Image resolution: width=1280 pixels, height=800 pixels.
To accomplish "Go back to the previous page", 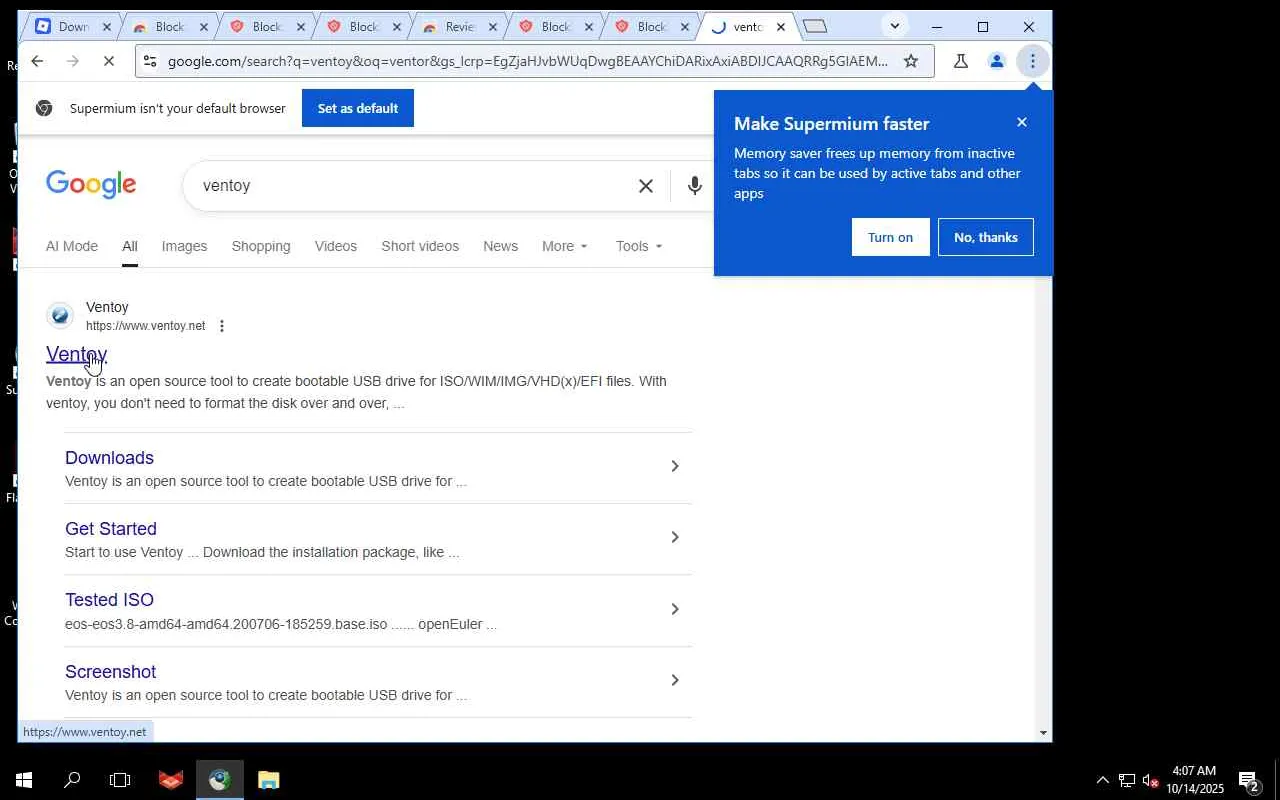I will click(37, 61).
